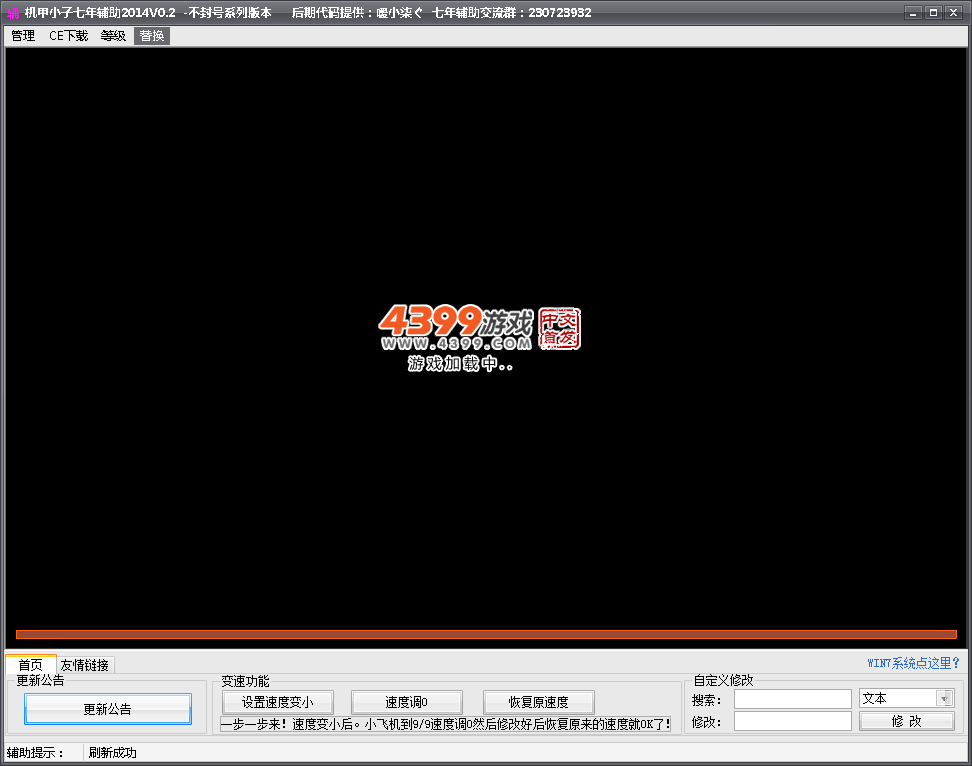Viewport: 972px width, 766px height.
Task: Click the 游戏加载中 text
Action: pos(460,363)
